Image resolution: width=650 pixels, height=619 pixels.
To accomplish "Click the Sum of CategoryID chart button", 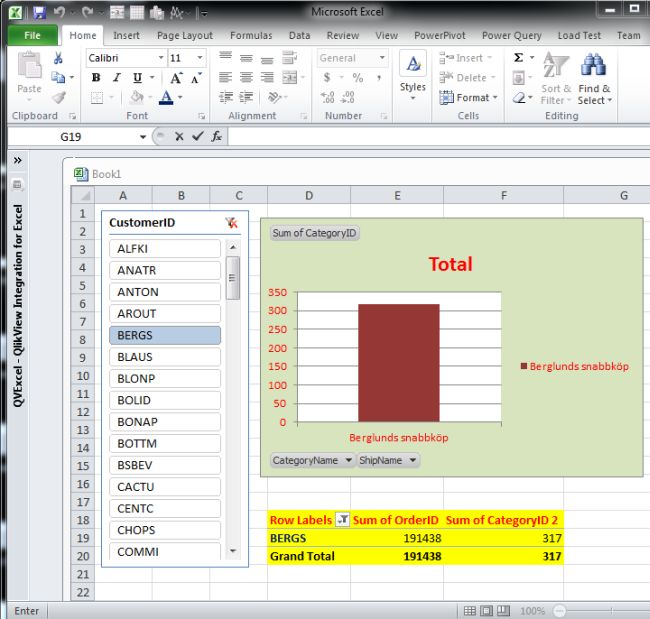I will (x=315, y=233).
